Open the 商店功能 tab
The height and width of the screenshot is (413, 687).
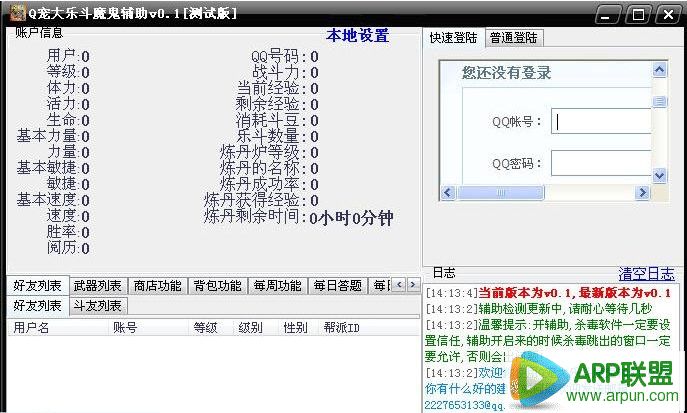[158, 286]
